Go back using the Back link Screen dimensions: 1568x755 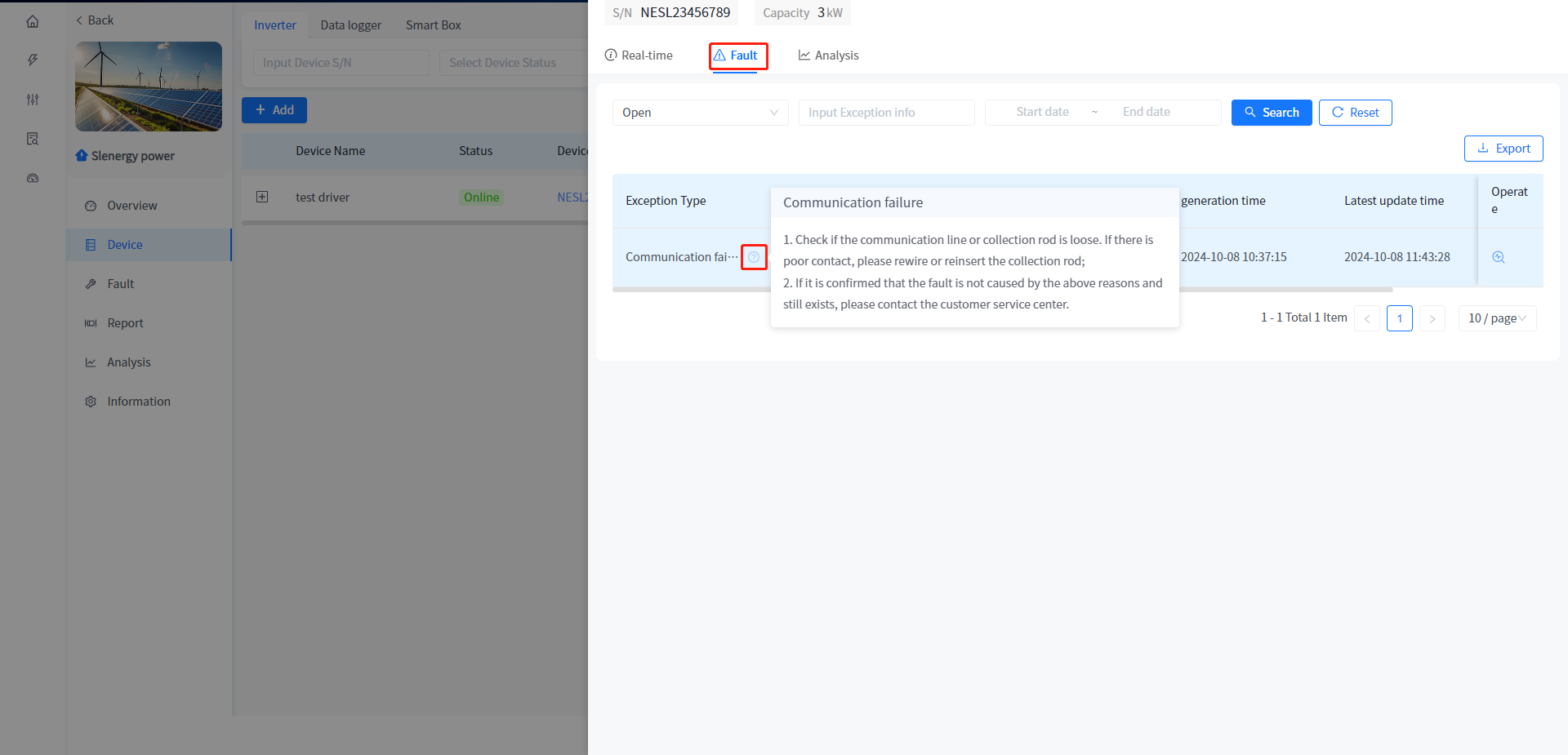(x=95, y=20)
